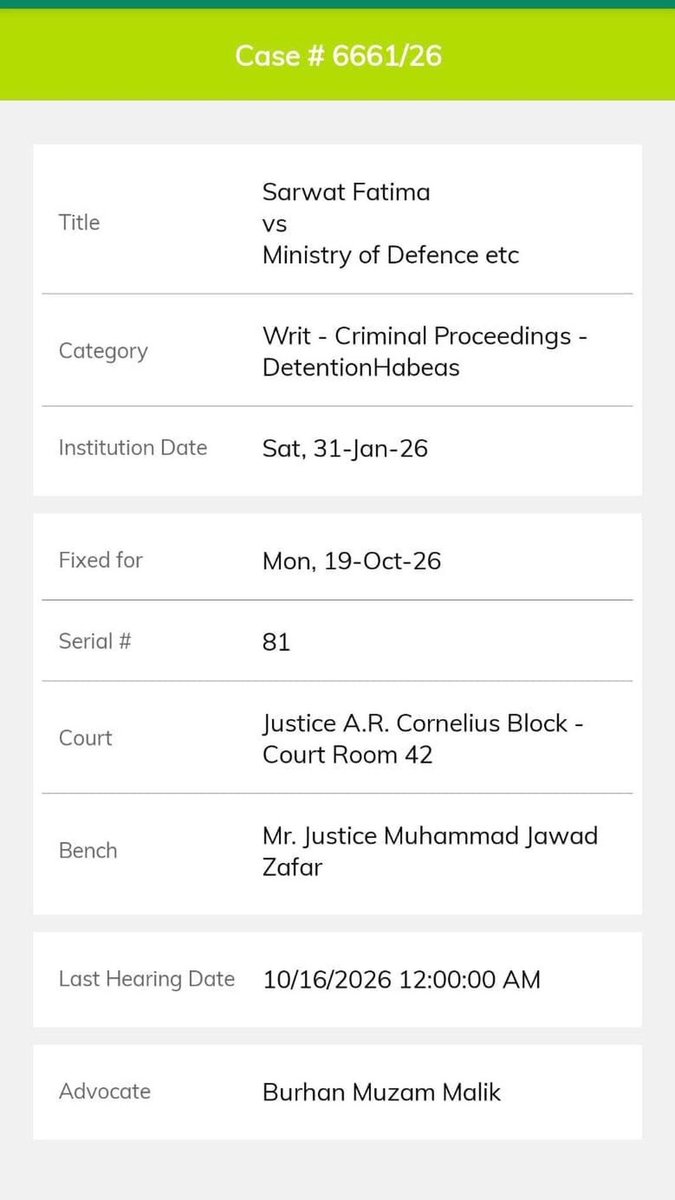Select the Serial # label

click(95, 641)
